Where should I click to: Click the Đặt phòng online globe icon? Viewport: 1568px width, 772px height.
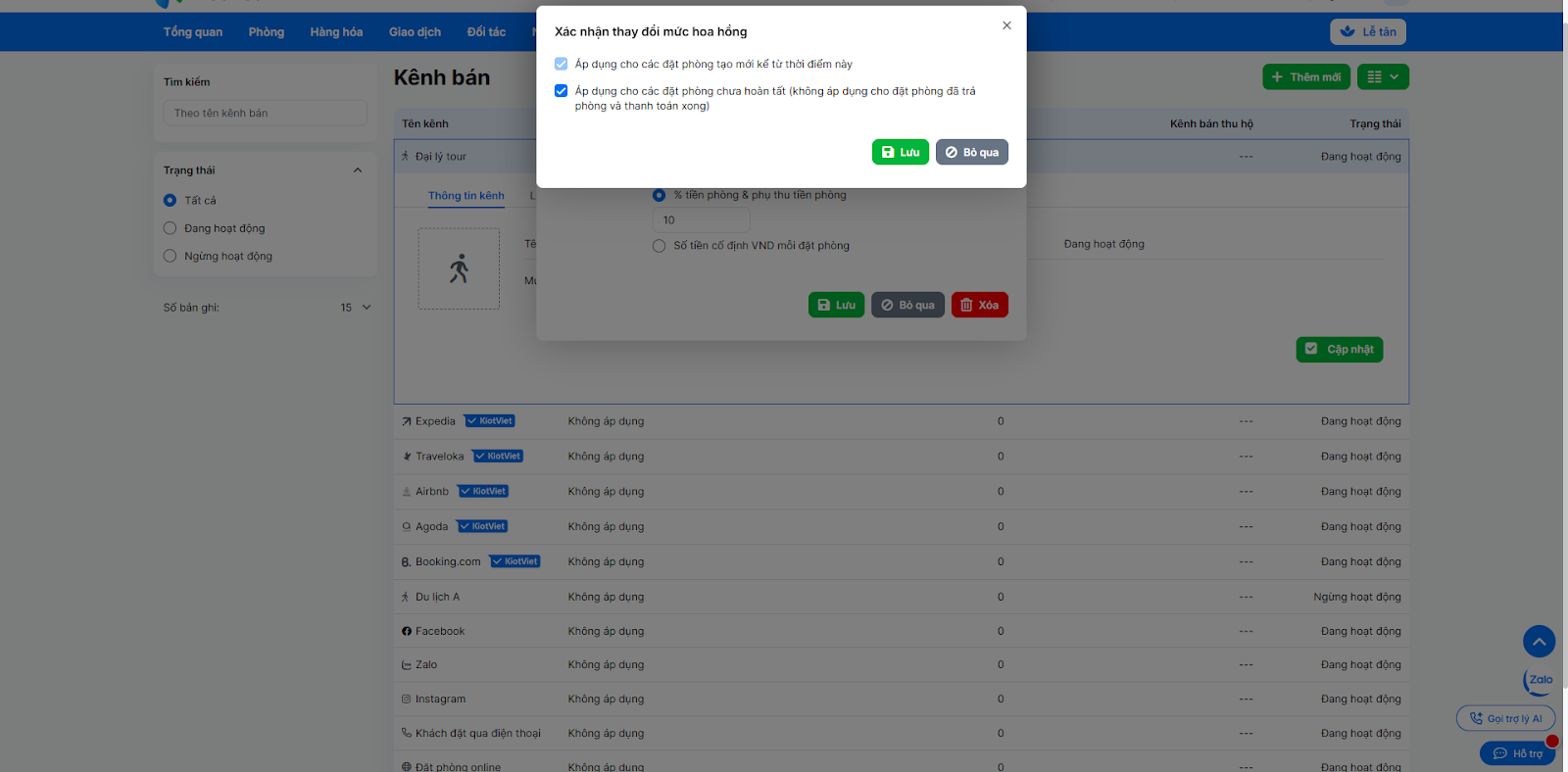[x=407, y=767]
